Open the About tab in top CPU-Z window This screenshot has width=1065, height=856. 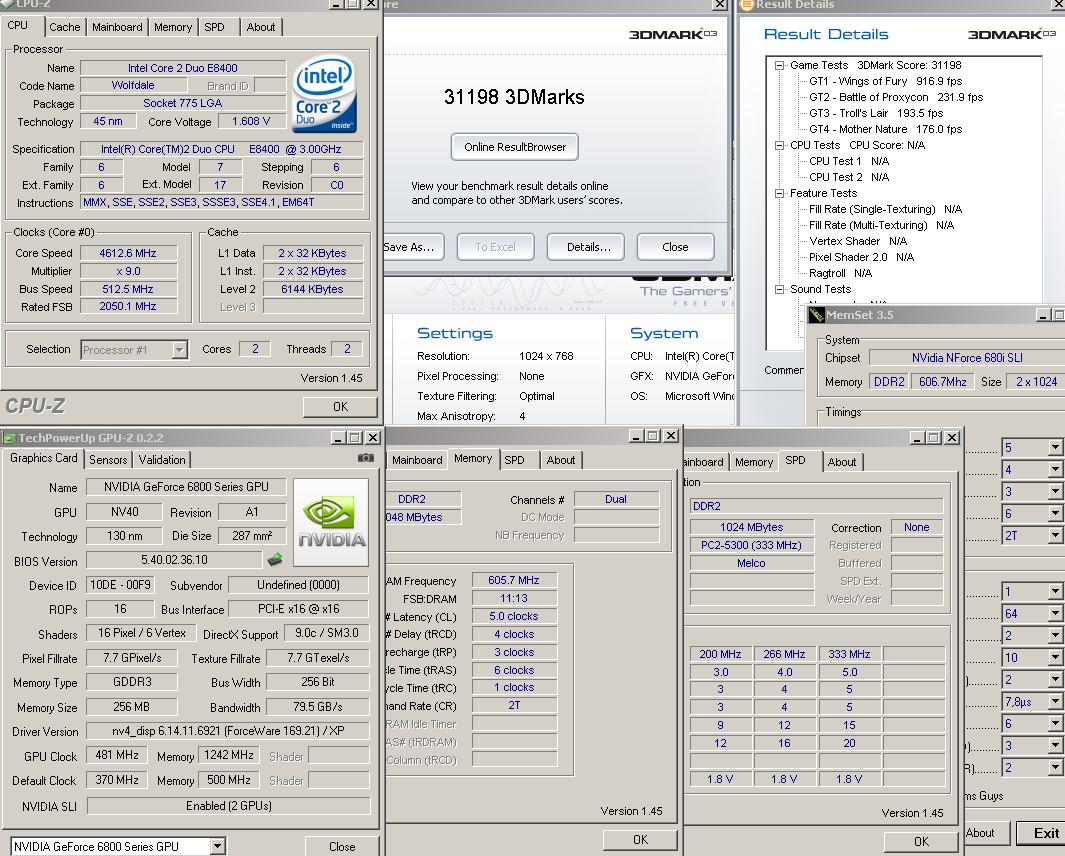(261, 27)
